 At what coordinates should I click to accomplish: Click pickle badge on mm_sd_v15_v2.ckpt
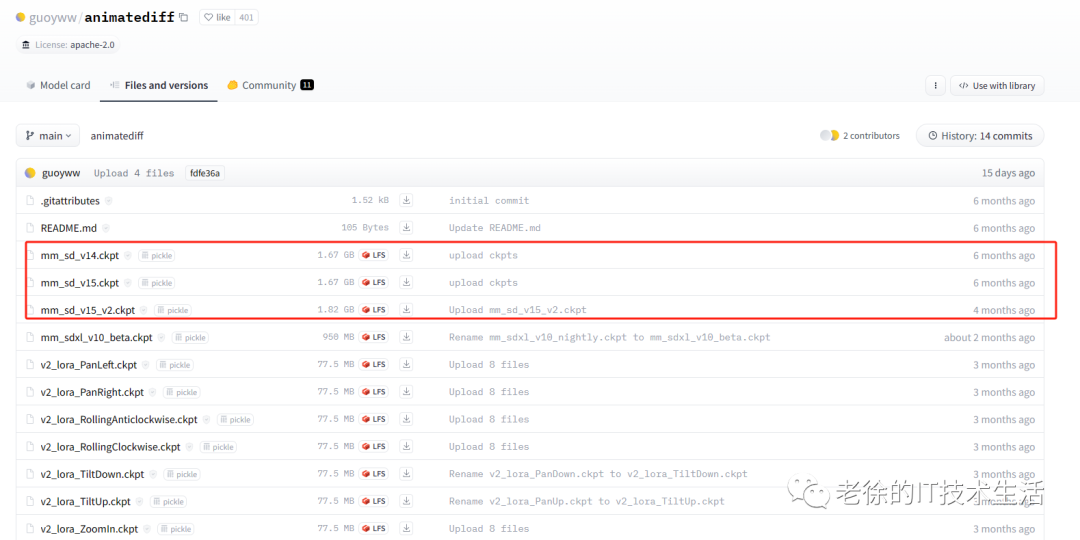pos(173,310)
